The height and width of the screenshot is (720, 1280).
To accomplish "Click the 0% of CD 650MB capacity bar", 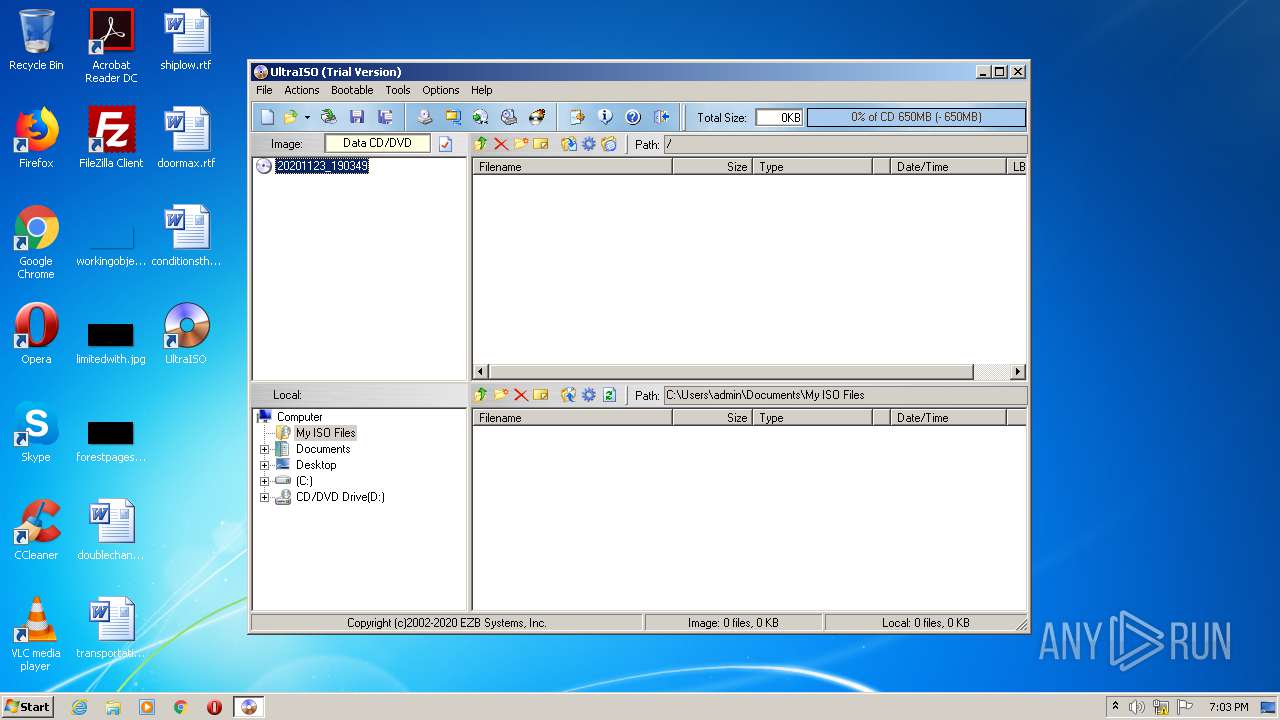I will pyautogui.click(x=916, y=117).
